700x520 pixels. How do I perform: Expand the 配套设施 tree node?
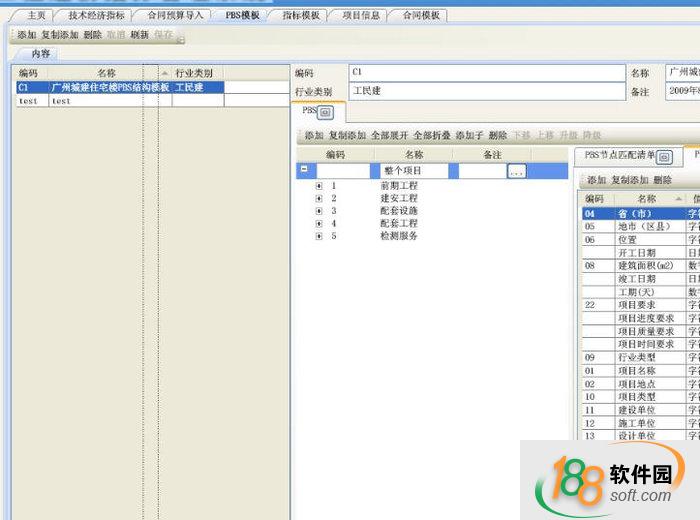tap(319, 211)
